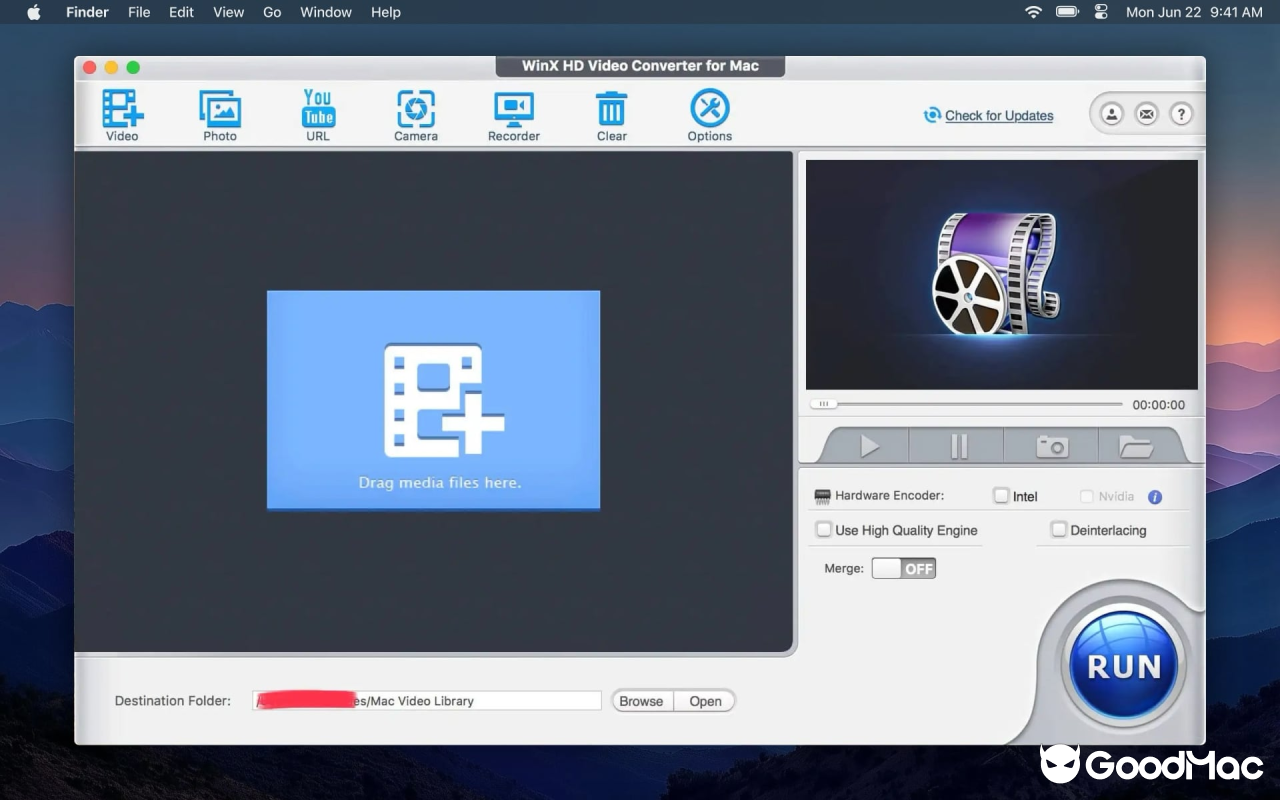This screenshot has width=1280, height=800.
Task: Close the WinX converter window
Action: [x=89, y=67]
